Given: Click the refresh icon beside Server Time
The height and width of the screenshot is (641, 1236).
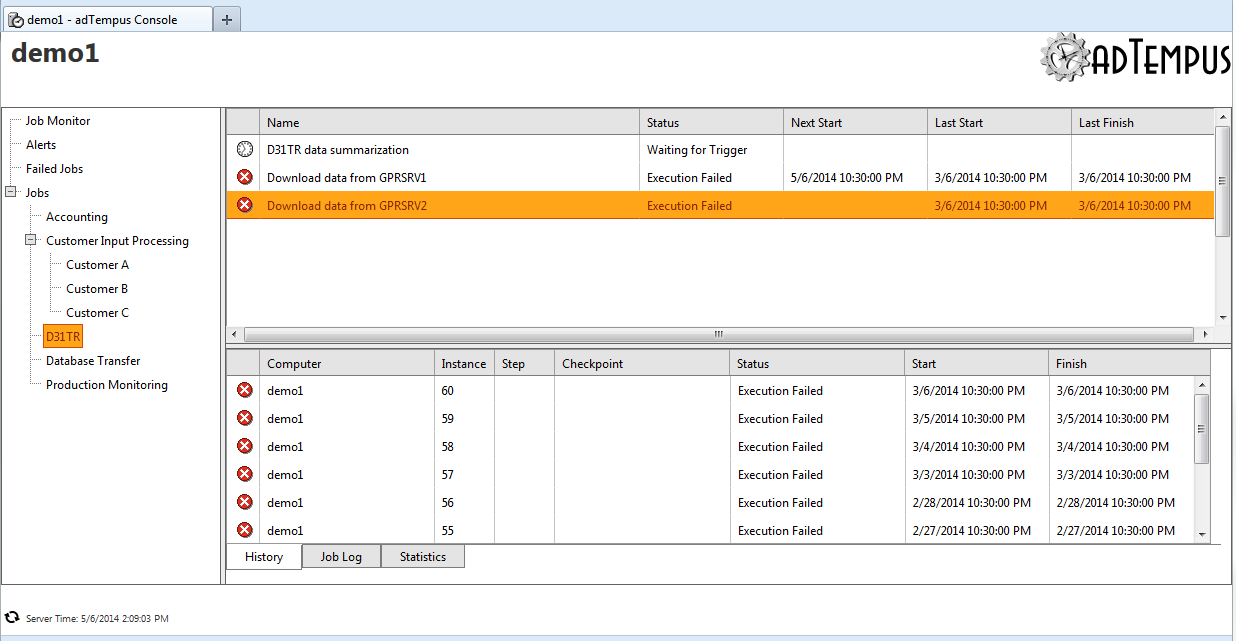Looking at the screenshot, I should coord(13,619).
